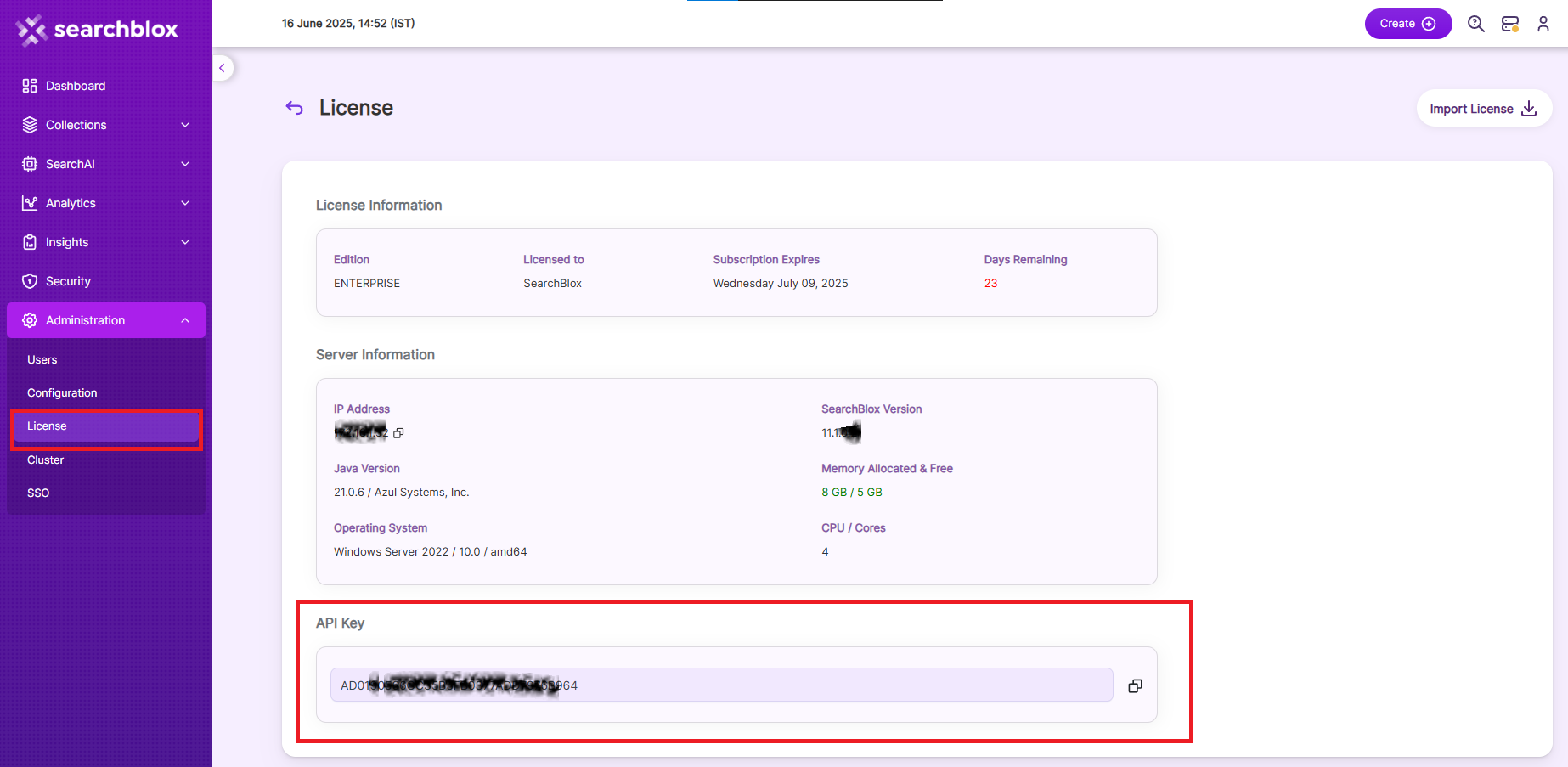Select the Administration menu item
Screen dimensions: 1568x767
(105, 320)
